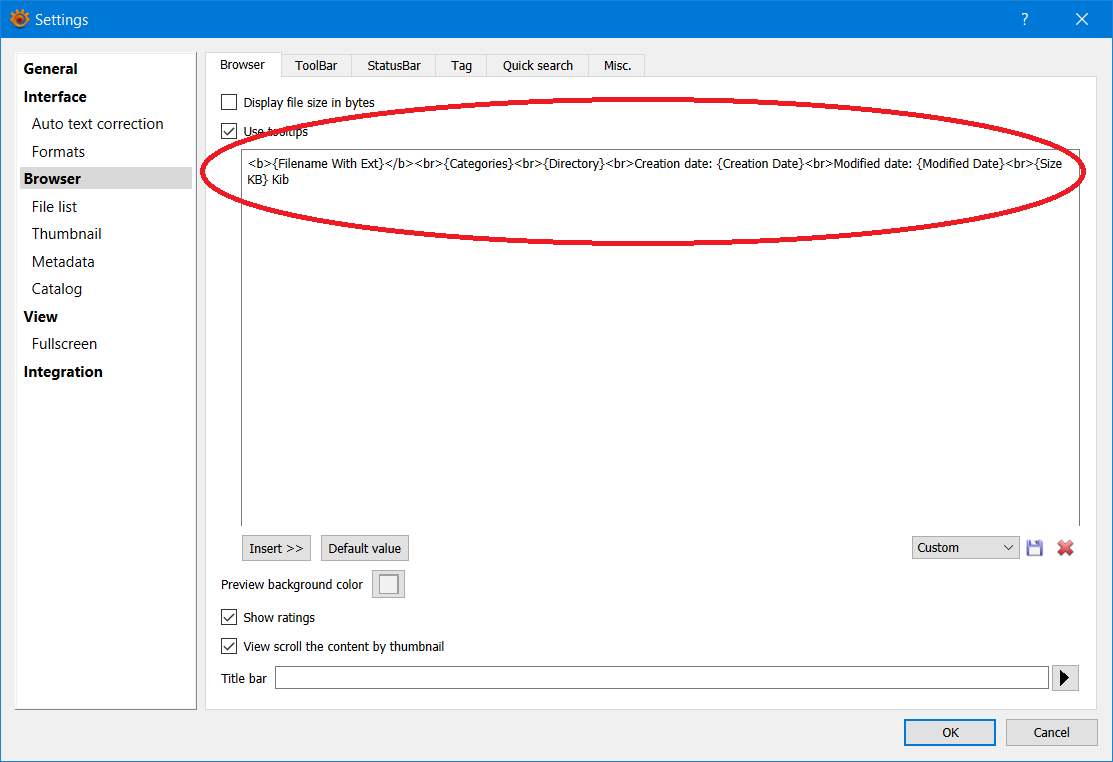Select the Quick search tab
Image resolution: width=1113 pixels, height=762 pixels.
coord(538,66)
